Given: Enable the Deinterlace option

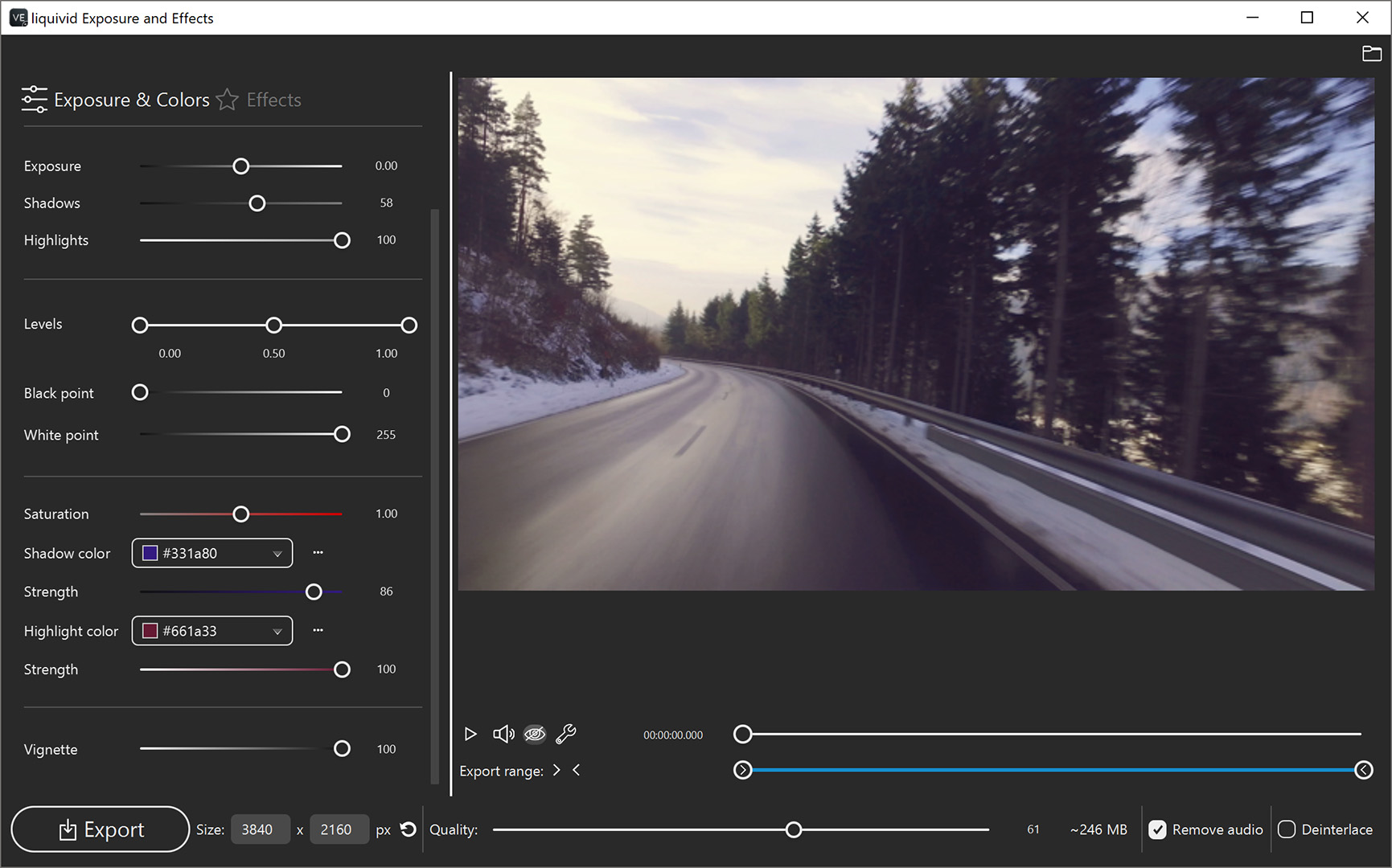Looking at the screenshot, I should [1287, 829].
